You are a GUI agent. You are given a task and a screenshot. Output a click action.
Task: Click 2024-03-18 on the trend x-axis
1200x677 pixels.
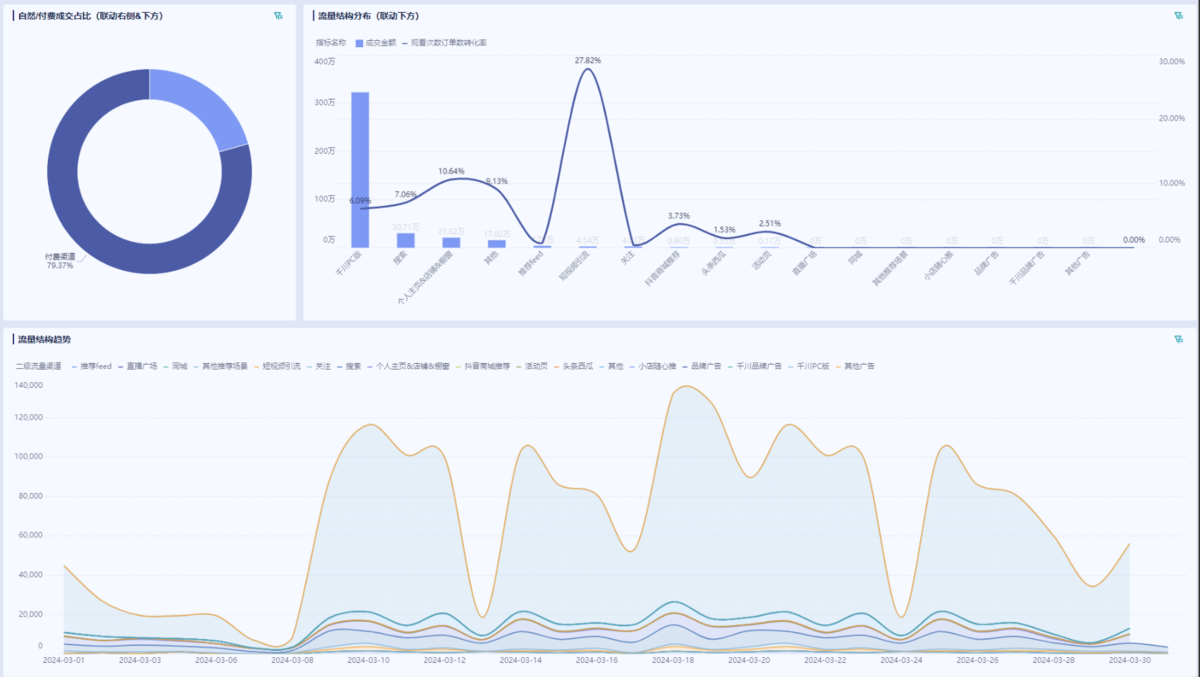click(676, 660)
